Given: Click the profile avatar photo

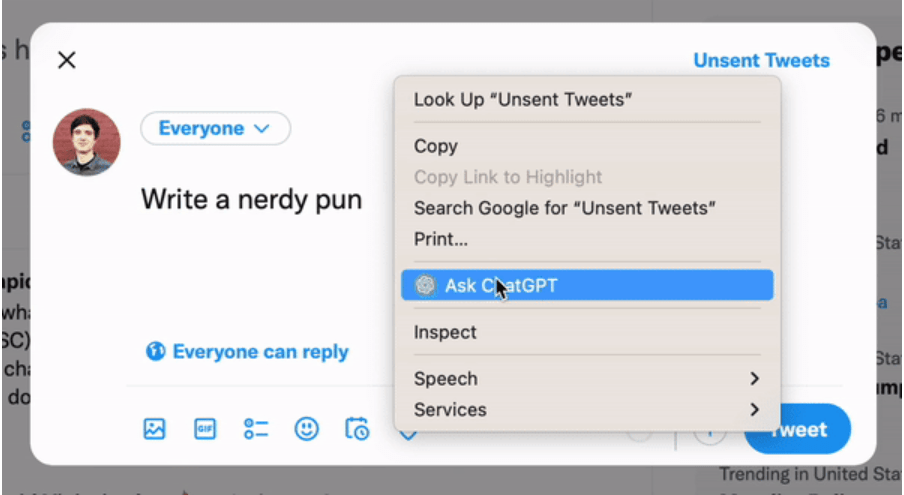Looking at the screenshot, I should point(86,142).
